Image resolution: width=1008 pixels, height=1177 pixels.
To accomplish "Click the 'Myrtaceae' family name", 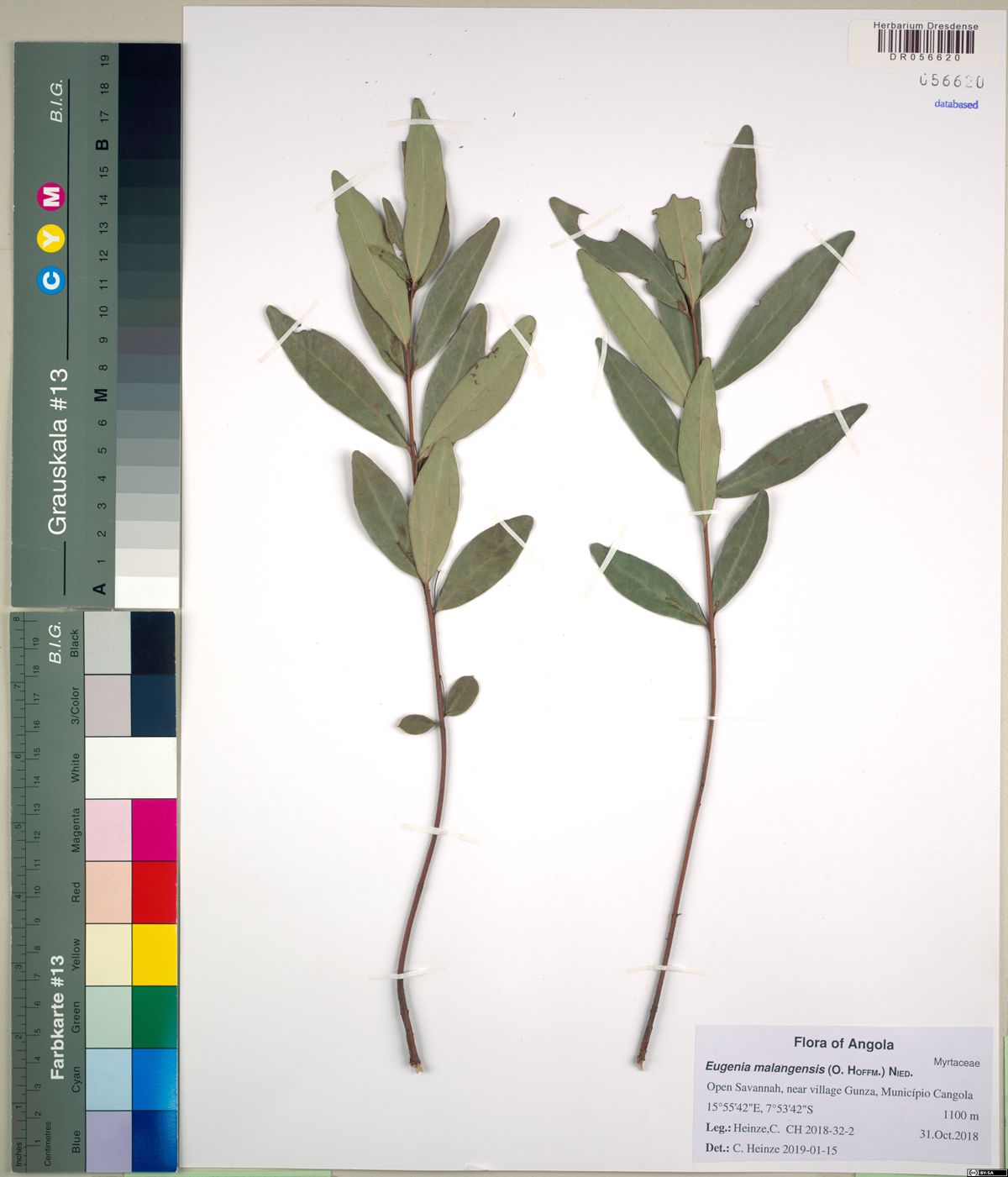I will click(956, 1063).
